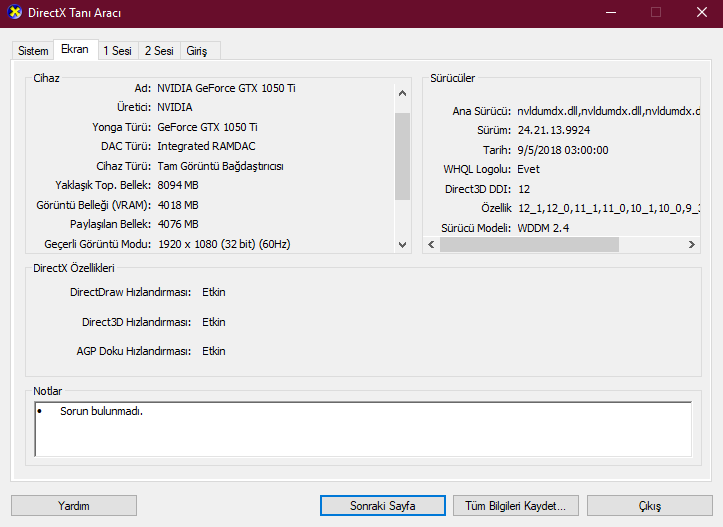
Task: Close the DirectX Tanı Aracı window
Action: click(702, 12)
